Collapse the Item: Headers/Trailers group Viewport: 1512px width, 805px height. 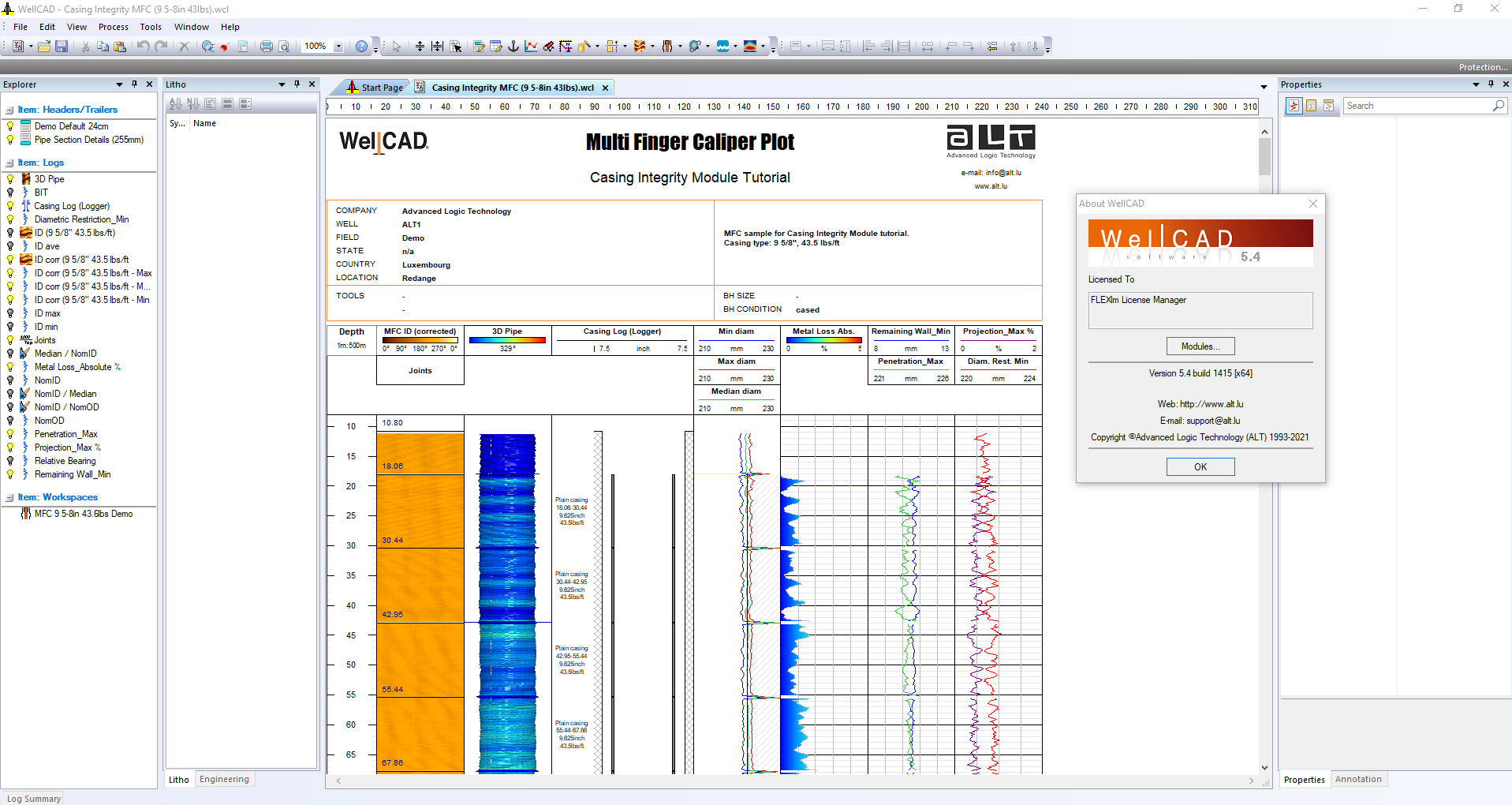[x=9, y=110]
